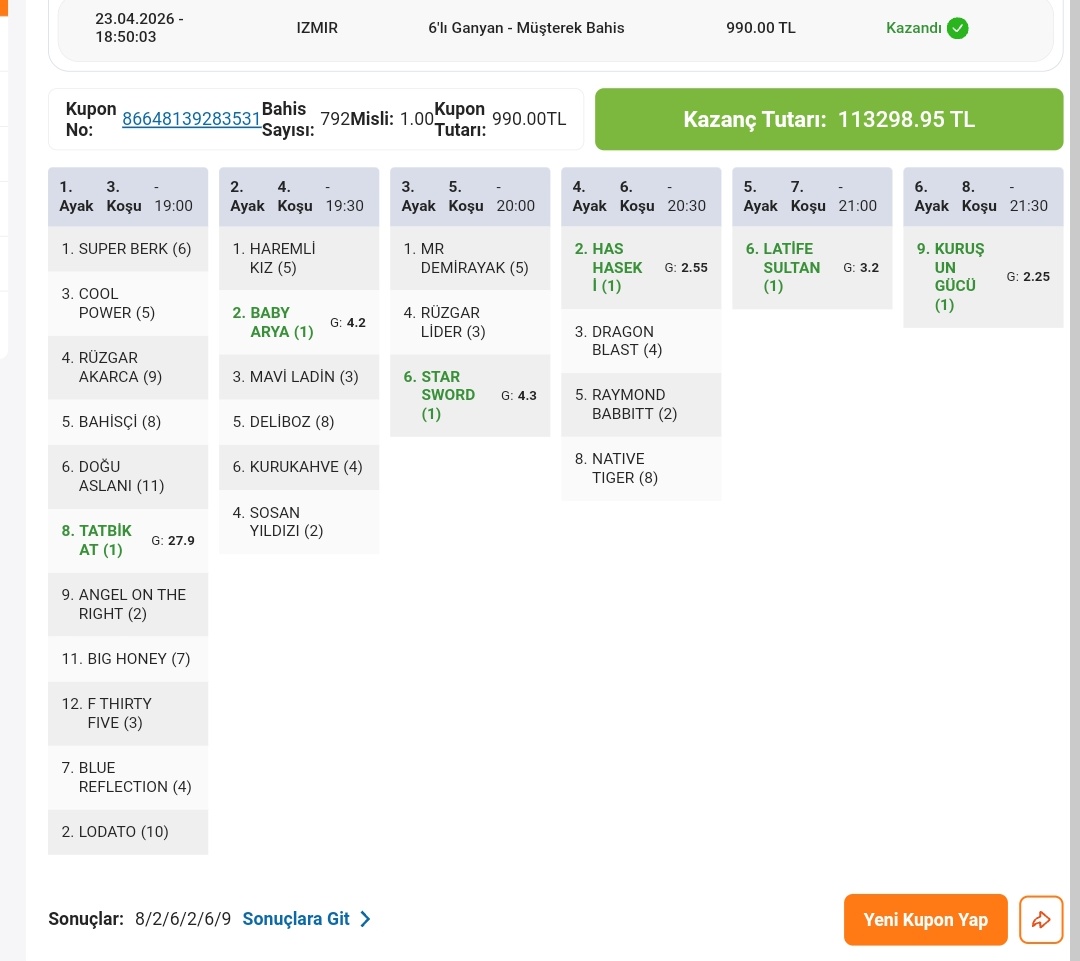The height and width of the screenshot is (961, 1080).
Task: Click results text 8/2/6/2/6/9
Action: pyautogui.click(x=183, y=919)
